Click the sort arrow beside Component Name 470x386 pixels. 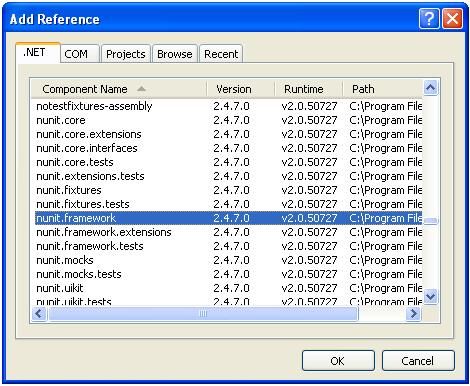(141, 89)
